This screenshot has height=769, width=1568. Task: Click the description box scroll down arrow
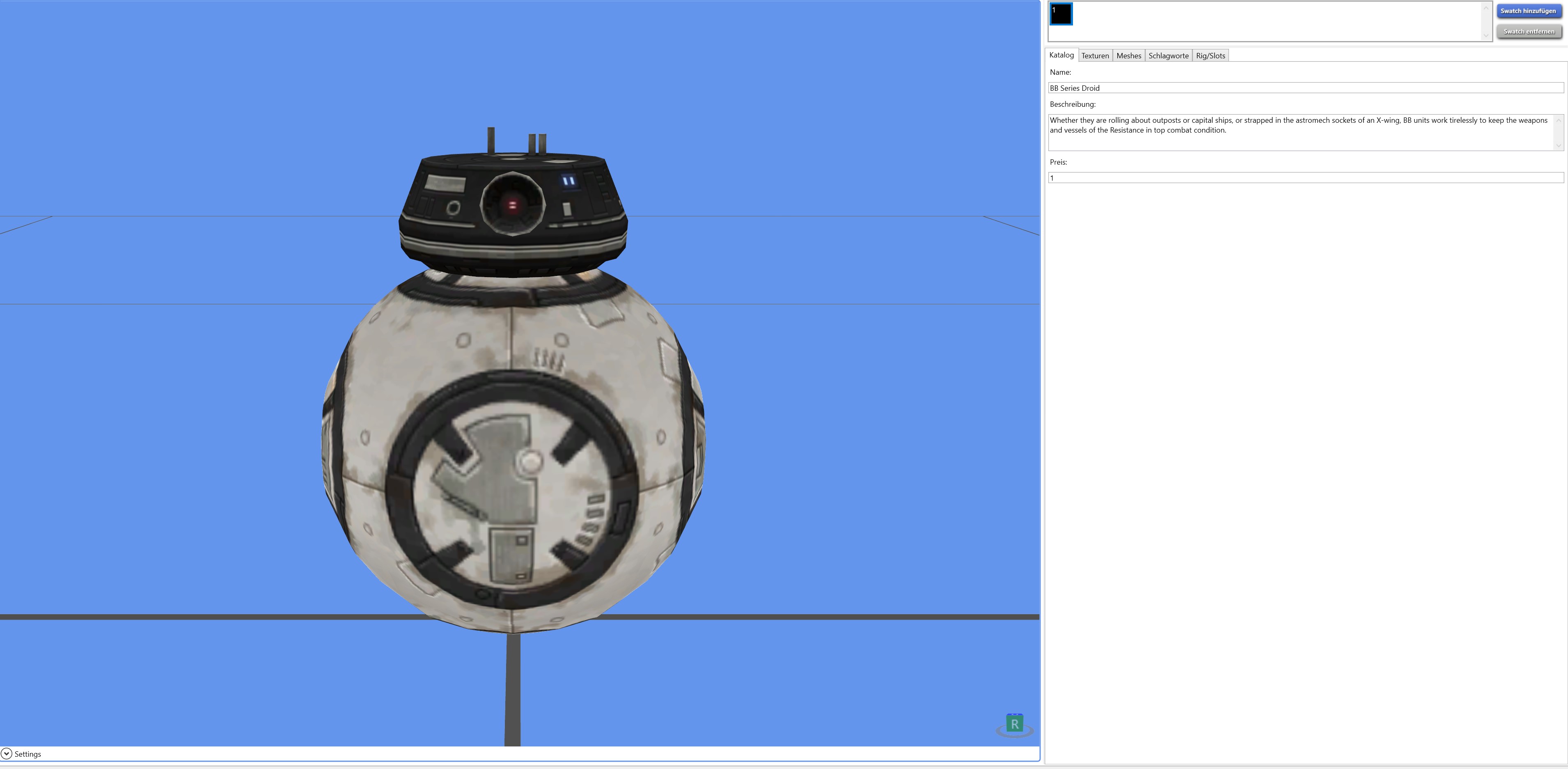pos(1558,145)
